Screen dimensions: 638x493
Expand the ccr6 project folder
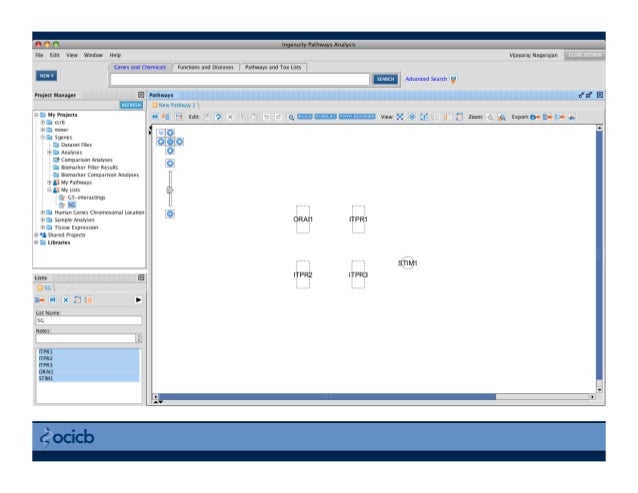click(x=43, y=122)
